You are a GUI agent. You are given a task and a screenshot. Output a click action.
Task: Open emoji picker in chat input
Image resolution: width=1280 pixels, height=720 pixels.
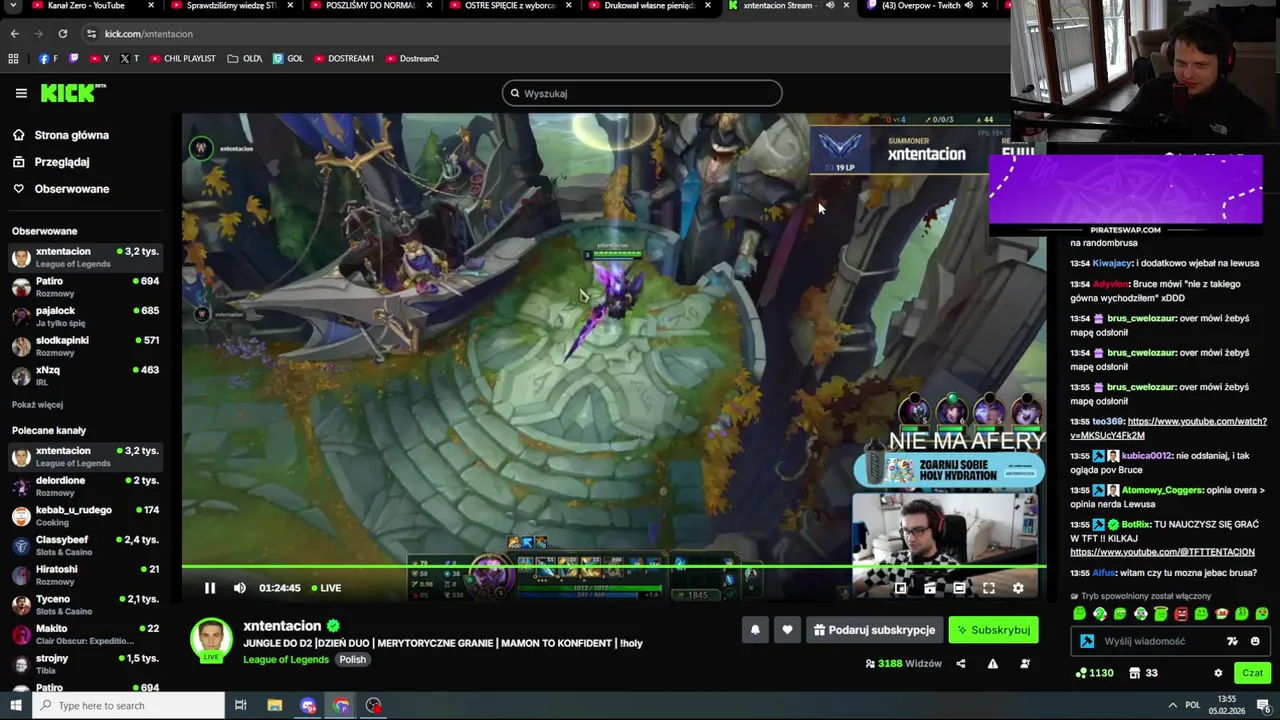pos(1255,641)
